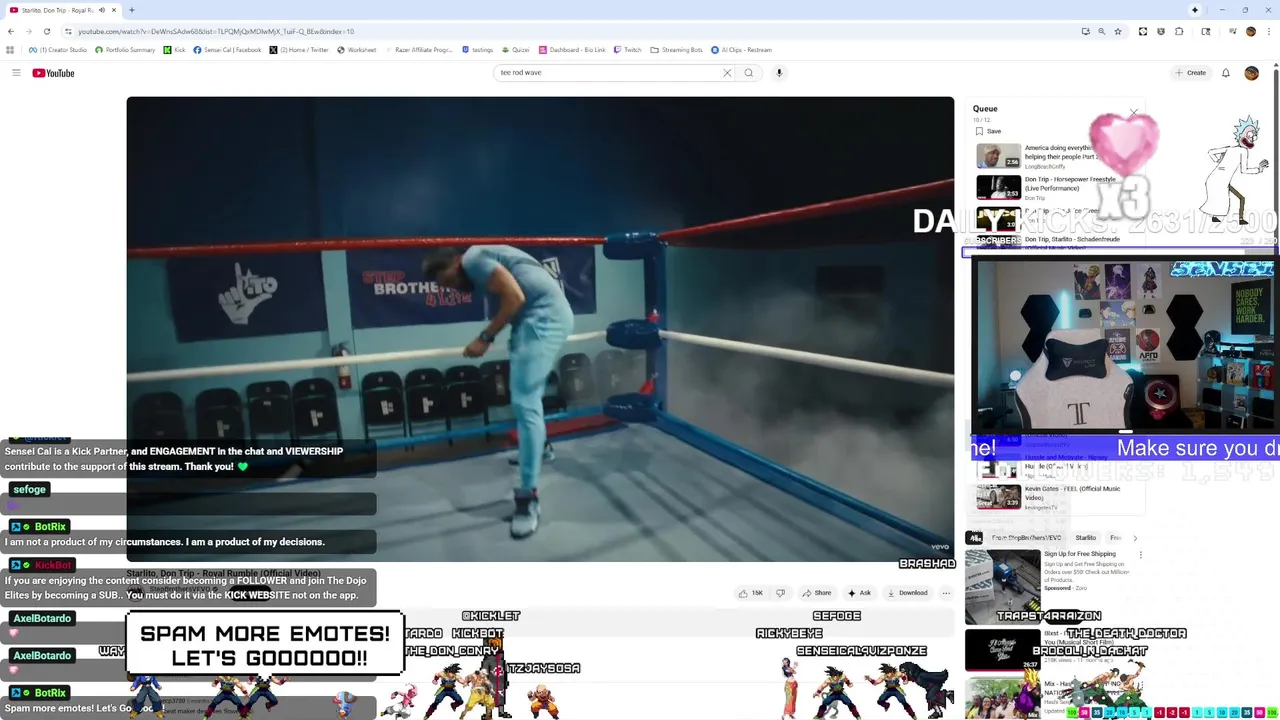The width and height of the screenshot is (1280, 720).
Task: Click the Create button
Action: [1191, 73]
